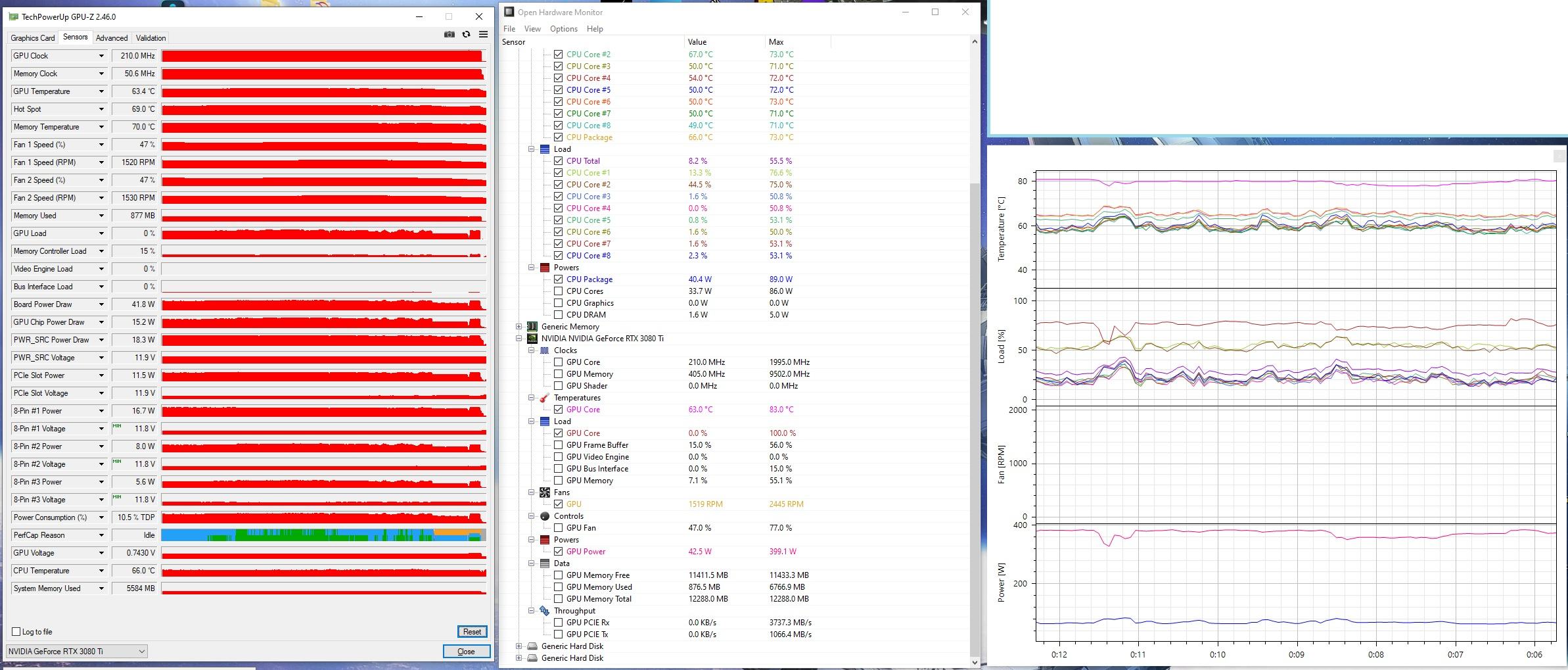Uncheck the CPU Total load checkbox
1568x670 pixels.
click(558, 161)
